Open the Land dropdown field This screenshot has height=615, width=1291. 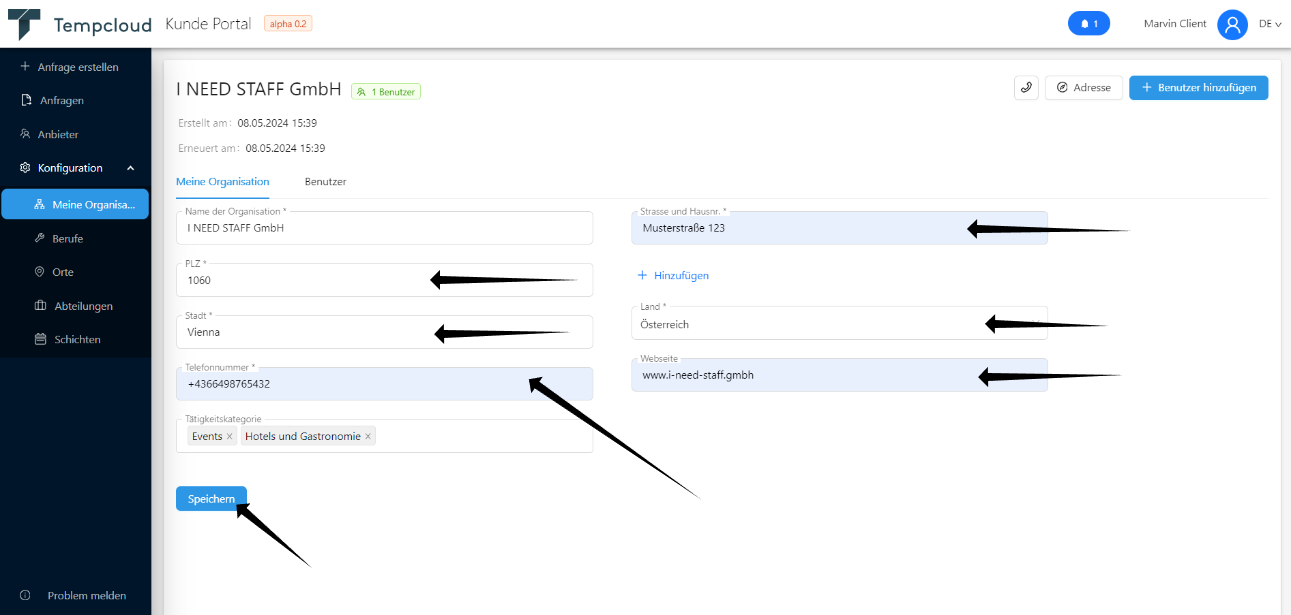click(839, 324)
